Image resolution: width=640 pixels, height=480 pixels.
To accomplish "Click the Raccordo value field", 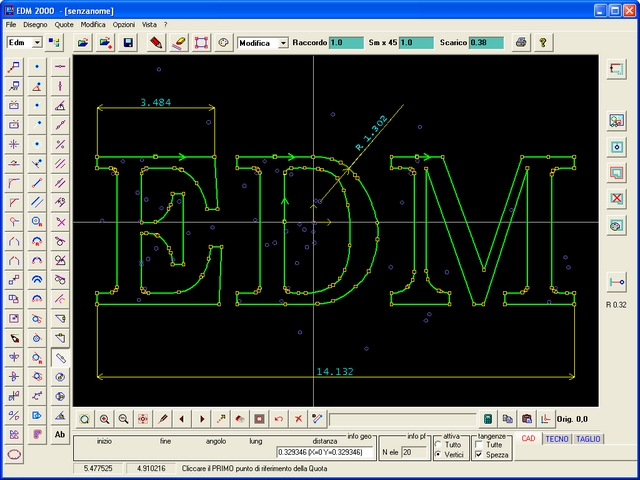I will click(346, 42).
